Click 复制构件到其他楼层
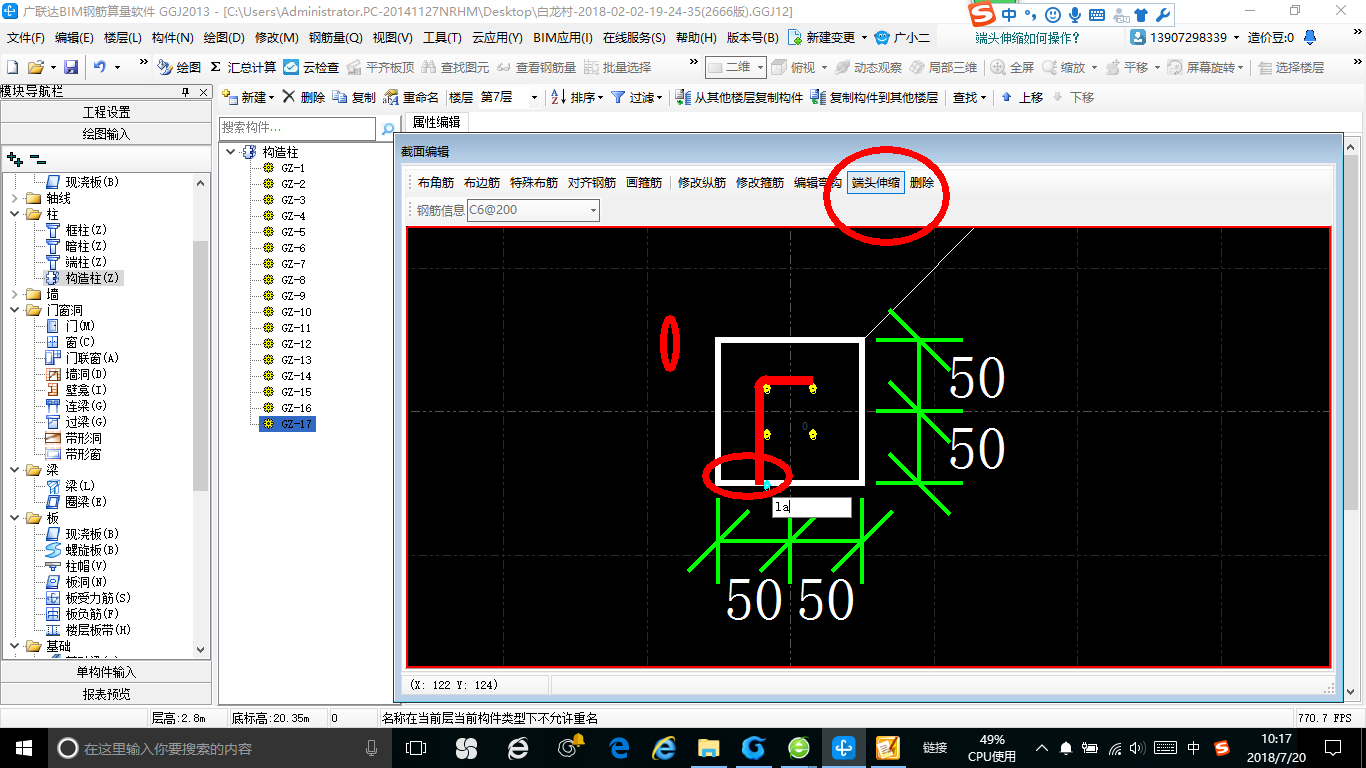This screenshot has width=1366, height=768. click(874, 97)
